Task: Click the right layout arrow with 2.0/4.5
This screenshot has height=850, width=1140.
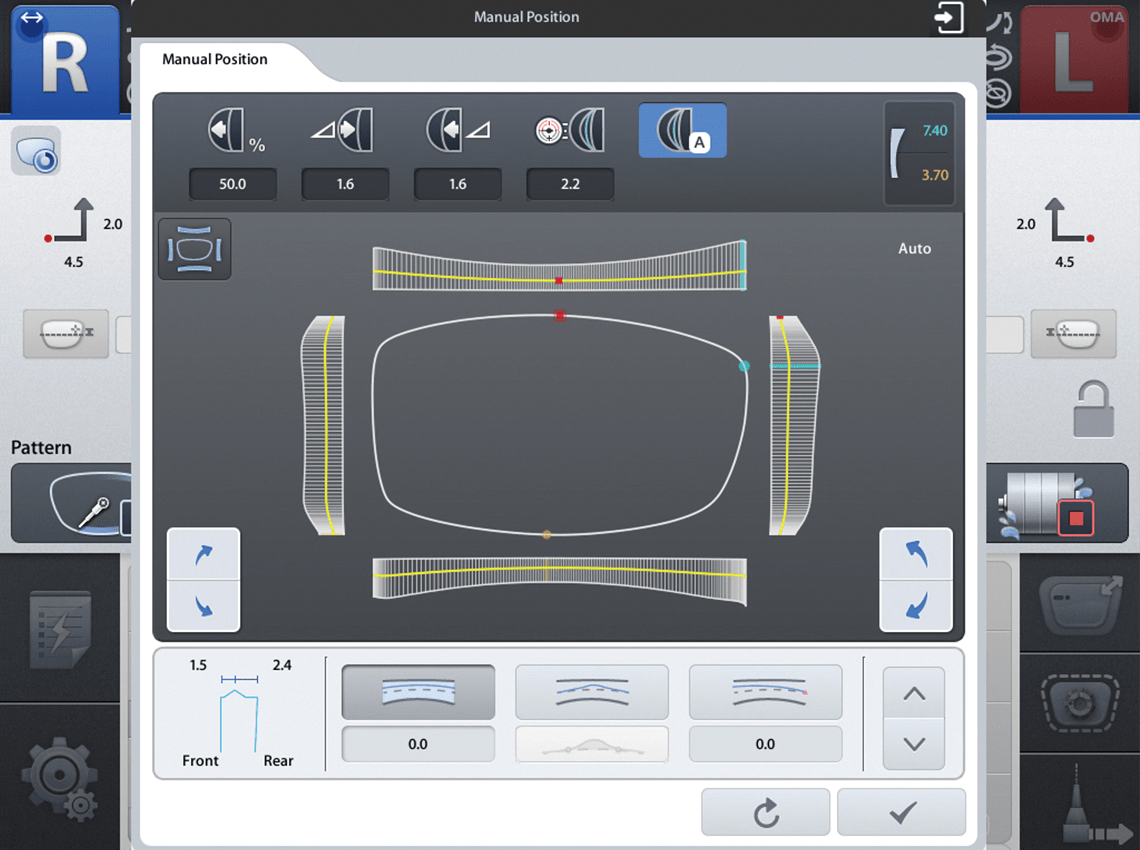Action: click(x=1069, y=220)
